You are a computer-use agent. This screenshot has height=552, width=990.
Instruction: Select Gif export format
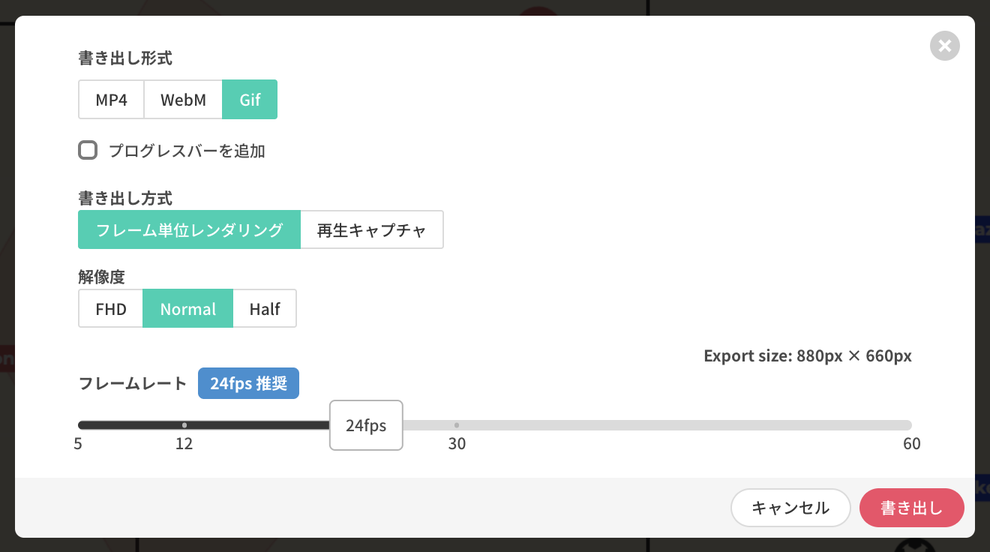click(250, 100)
